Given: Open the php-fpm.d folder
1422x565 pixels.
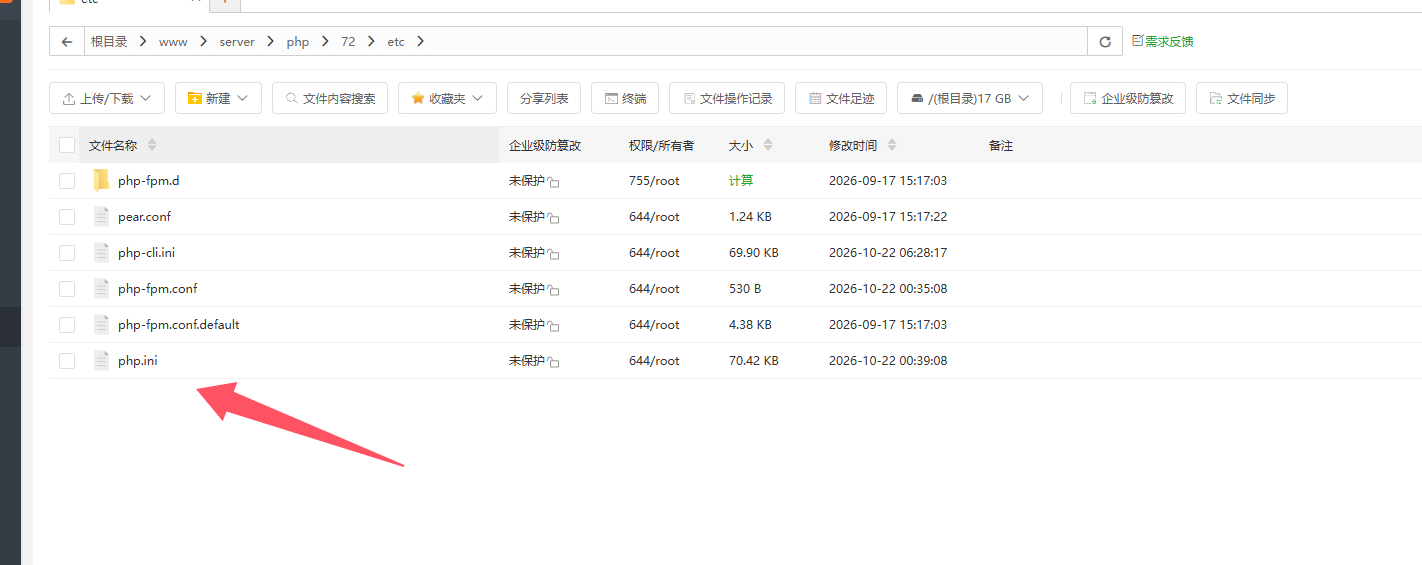Looking at the screenshot, I should (149, 181).
